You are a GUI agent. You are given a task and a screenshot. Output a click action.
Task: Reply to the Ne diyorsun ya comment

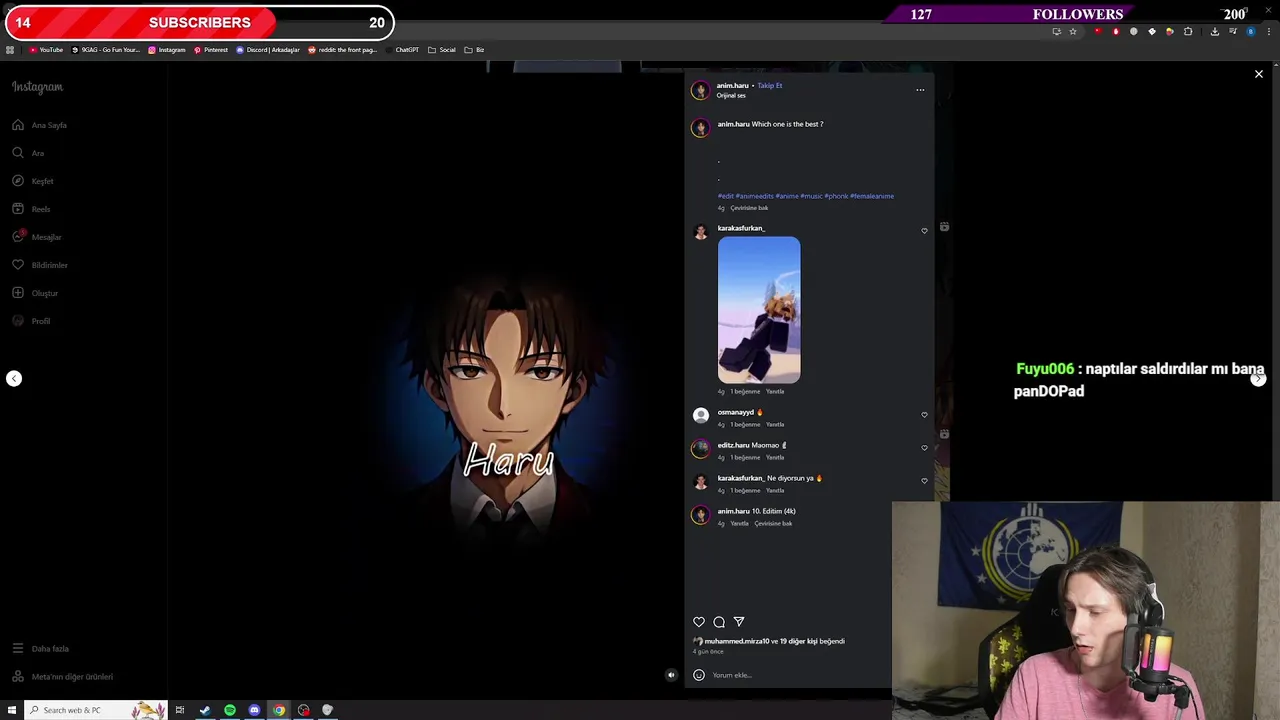(x=775, y=490)
